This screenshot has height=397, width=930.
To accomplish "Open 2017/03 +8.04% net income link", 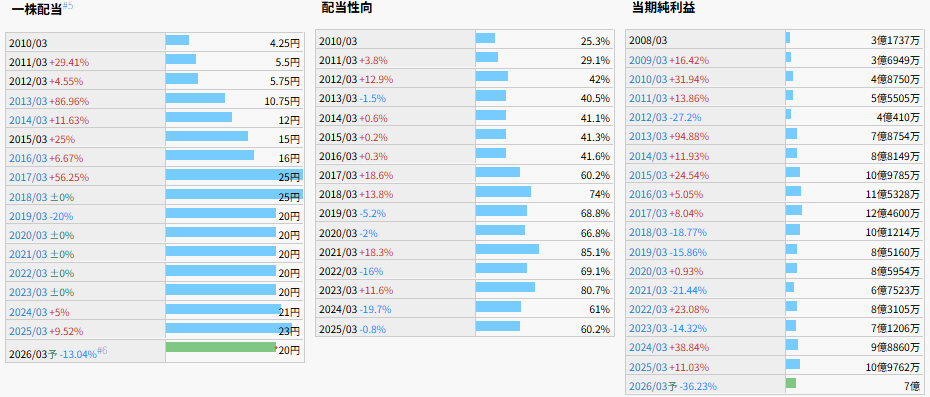I will (648, 213).
